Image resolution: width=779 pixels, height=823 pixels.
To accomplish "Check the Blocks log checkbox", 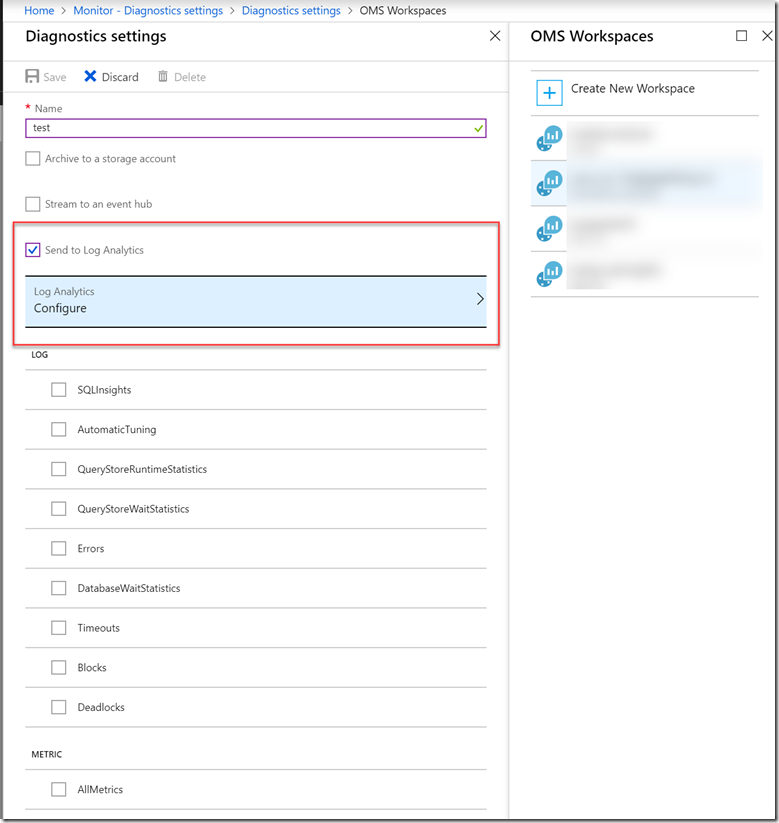I will (58, 668).
